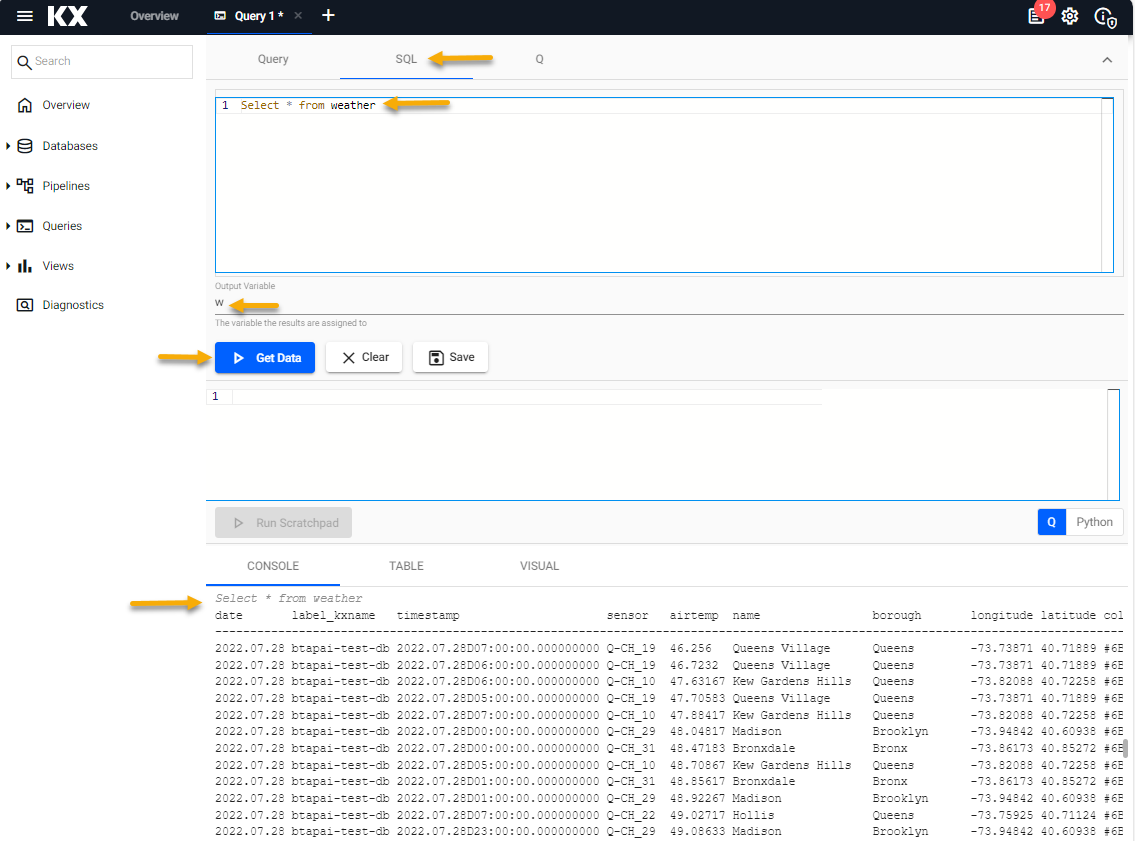Open the CONSOLE results tab

pos(273,566)
